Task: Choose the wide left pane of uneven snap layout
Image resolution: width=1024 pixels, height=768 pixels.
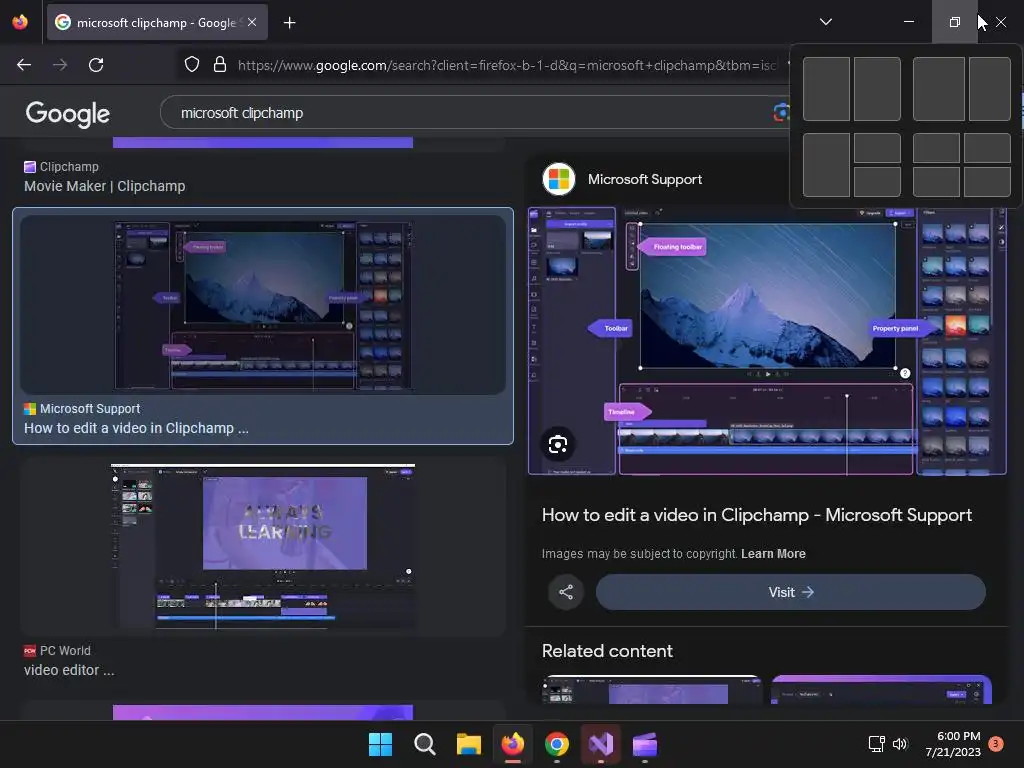Action: [x=938, y=89]
